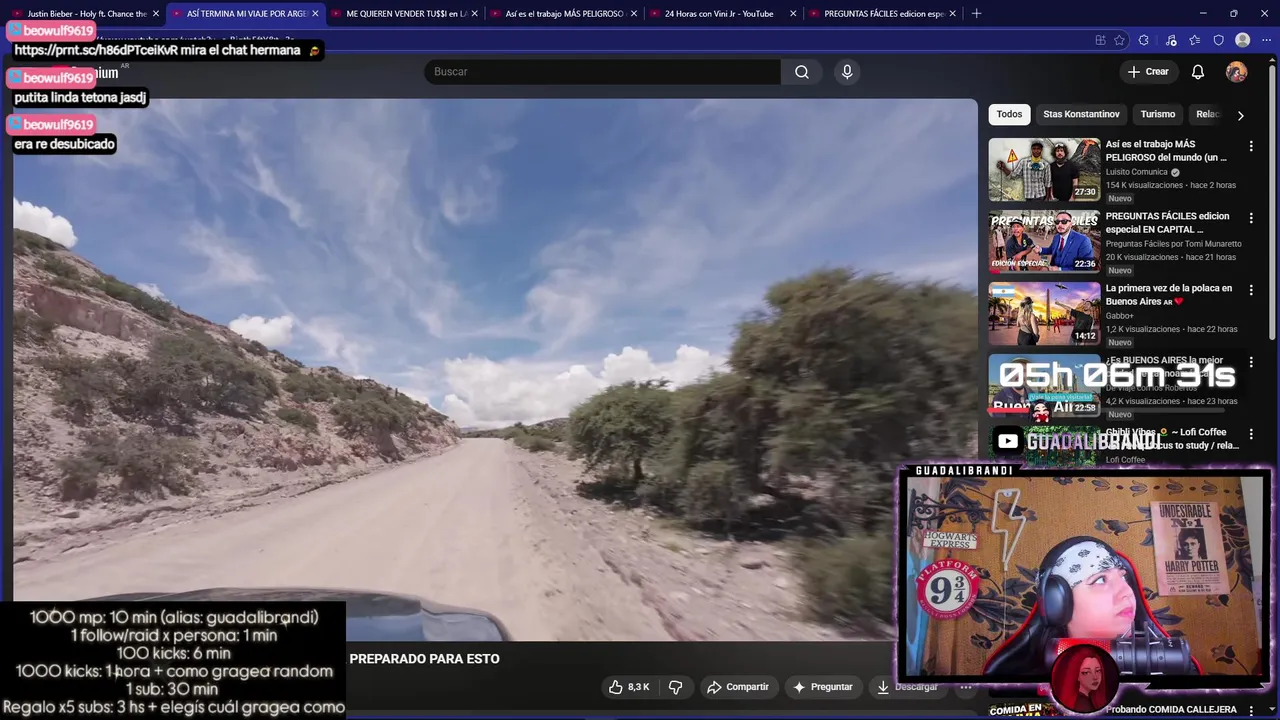Open video title 'Así es el trabajo MÁS PELIGROSO'
This screenshot has height=720, width=1280.
1167,151
